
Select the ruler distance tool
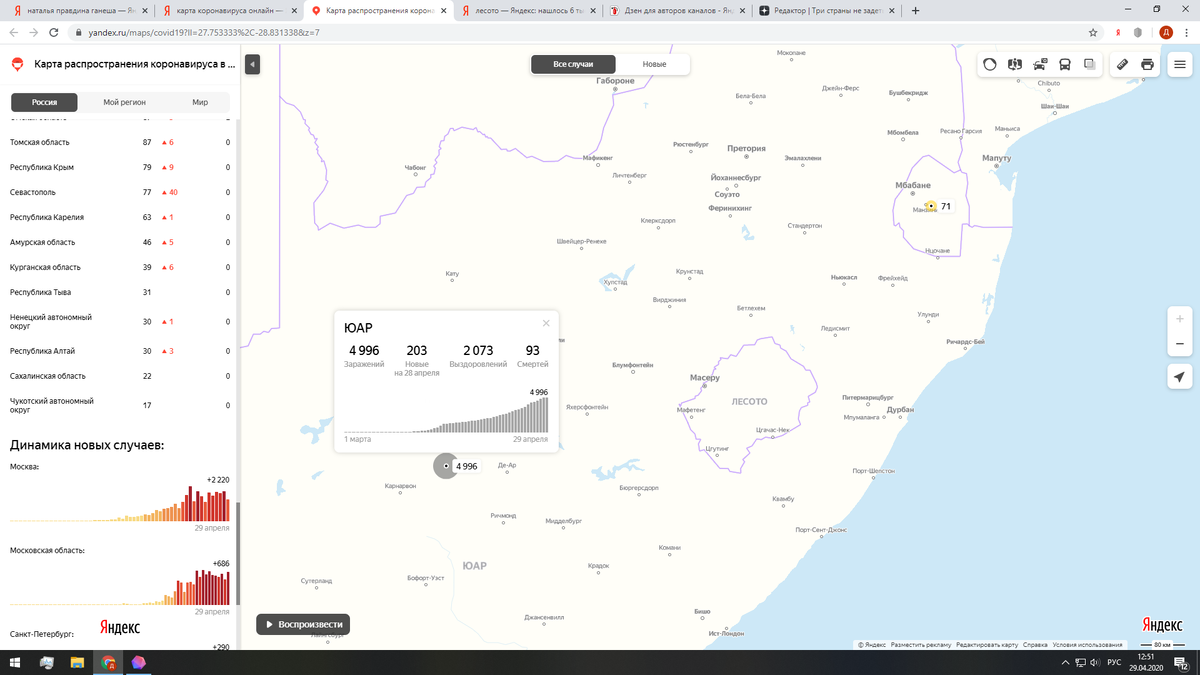1122,64
